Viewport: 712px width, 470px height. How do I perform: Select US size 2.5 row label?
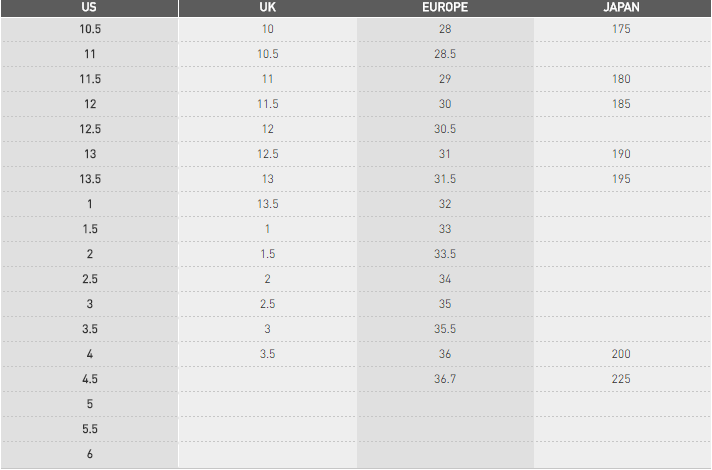click(x=90, y=279)
